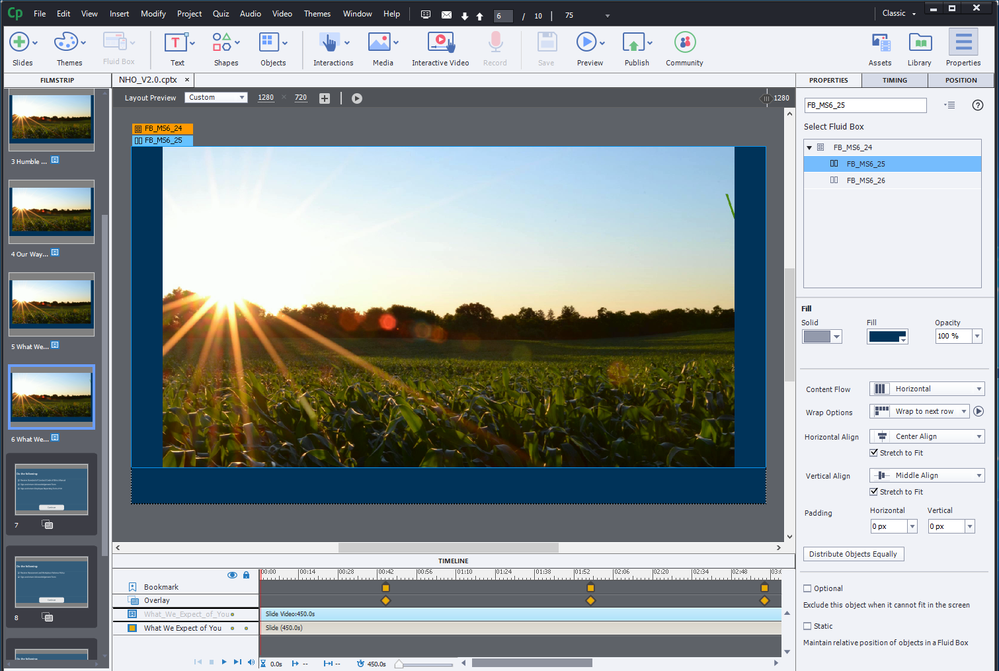
Task: Open the Wrap Options dropdown
Action: [x=919, y=411]
